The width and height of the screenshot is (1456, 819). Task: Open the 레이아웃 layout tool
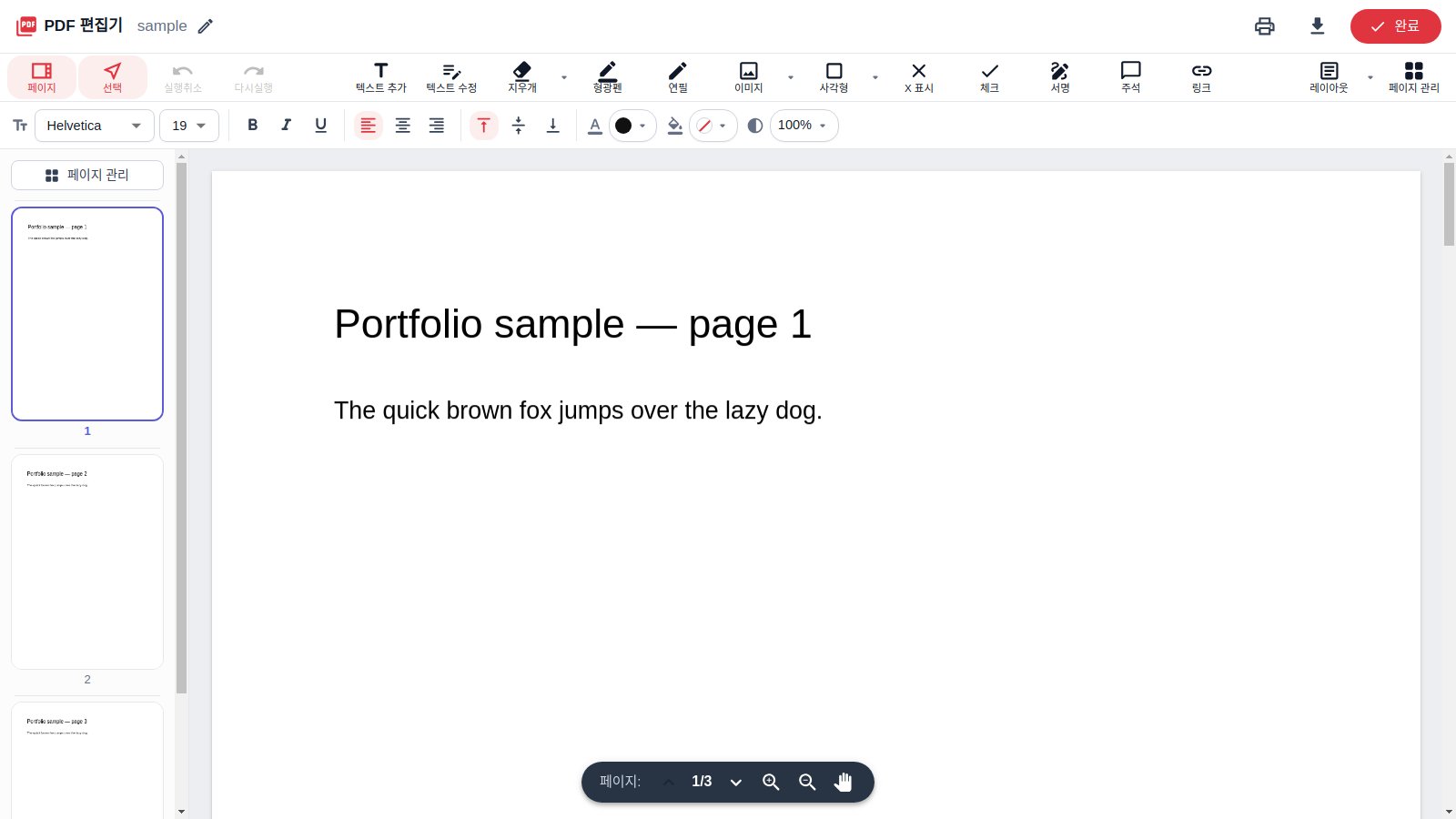(x=1330, y=77)
